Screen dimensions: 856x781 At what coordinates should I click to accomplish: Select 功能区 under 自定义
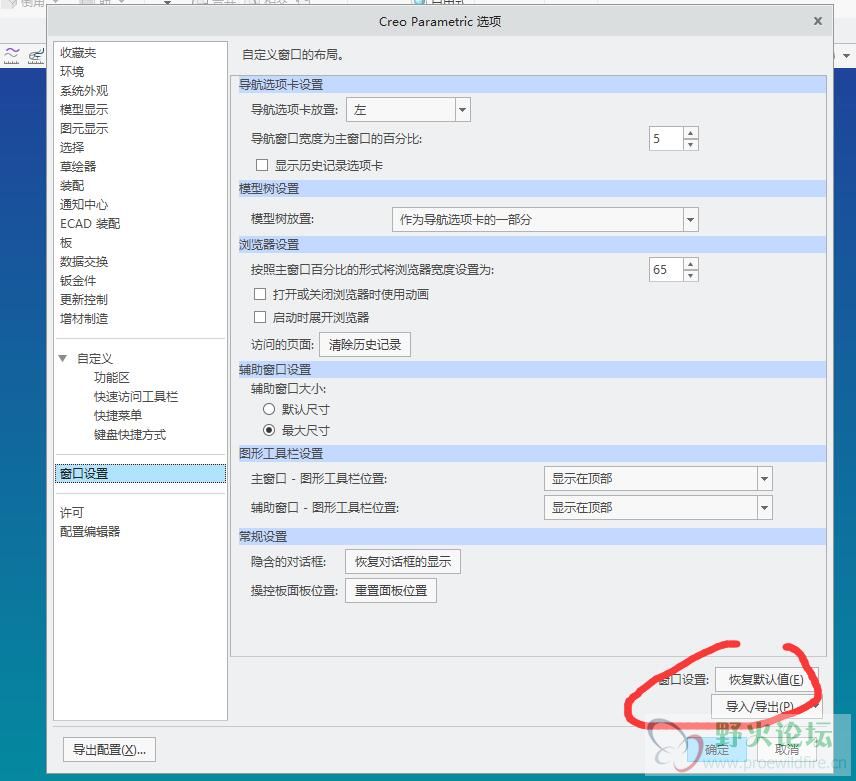coord(112,378)
